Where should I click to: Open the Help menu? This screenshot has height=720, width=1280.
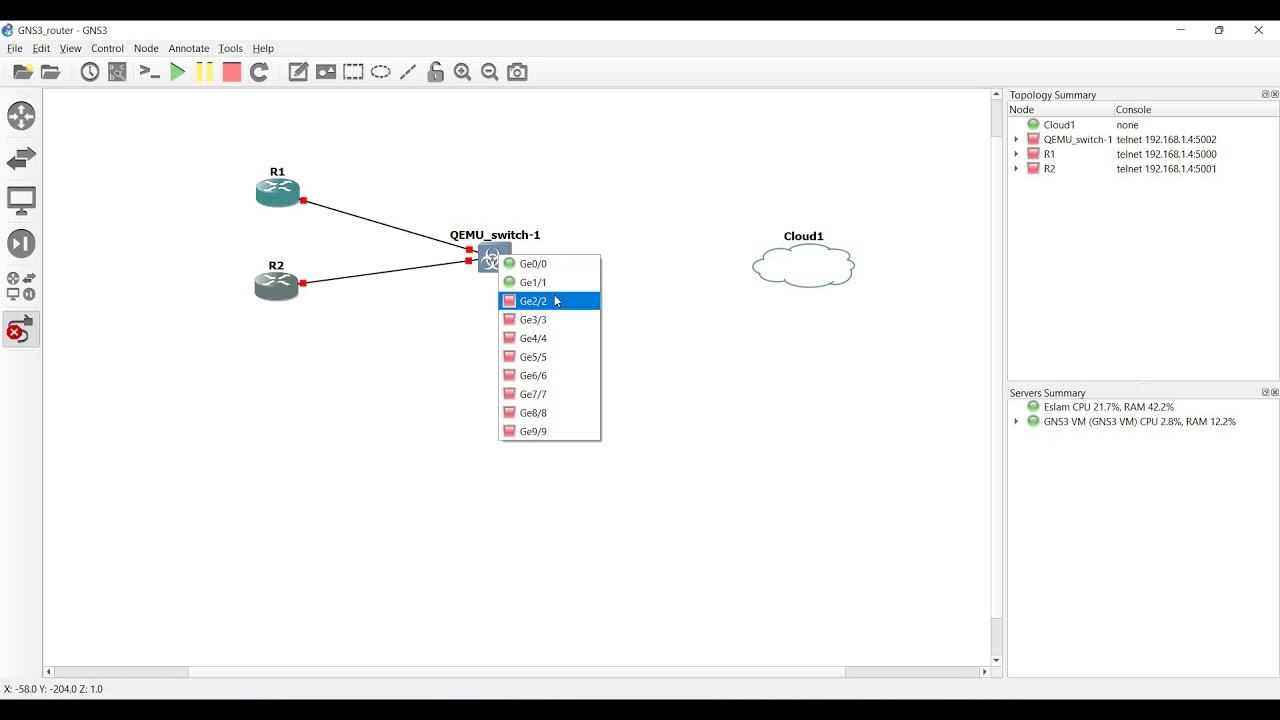[263, 48]
